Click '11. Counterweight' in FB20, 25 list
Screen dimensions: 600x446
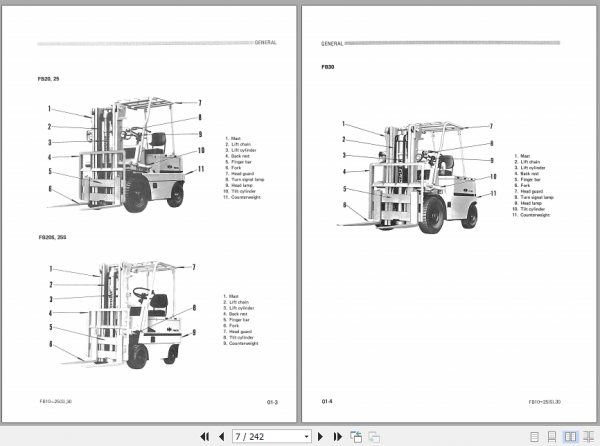[x=242, y=197]
